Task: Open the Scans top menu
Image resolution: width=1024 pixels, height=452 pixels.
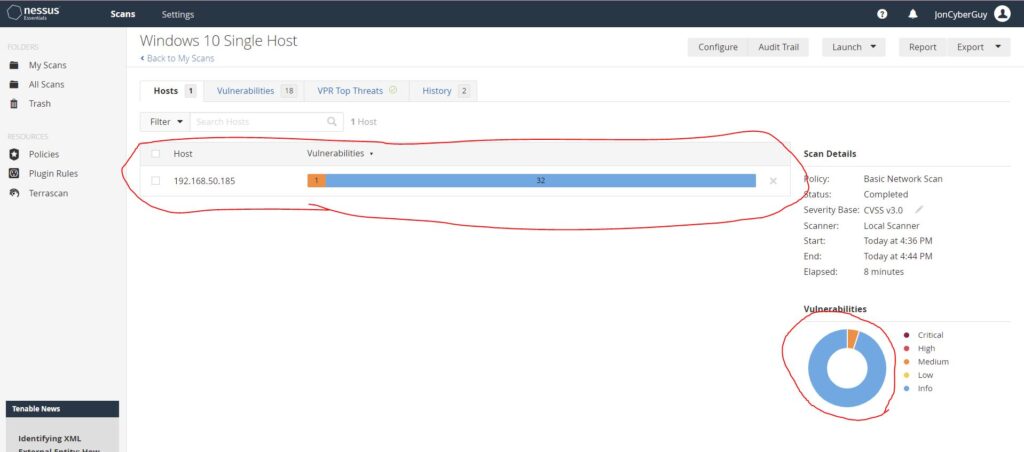Action: point(123,14)
